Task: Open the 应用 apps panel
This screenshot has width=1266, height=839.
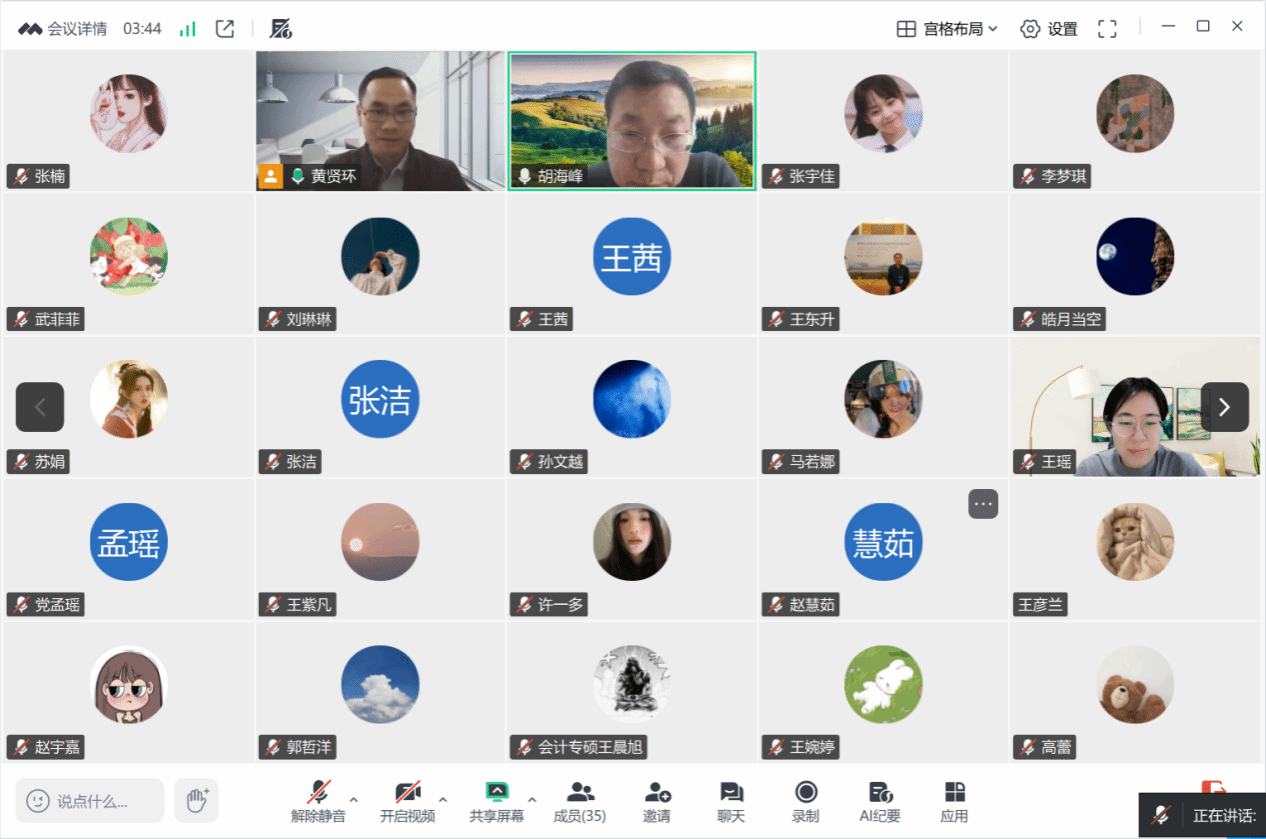Action: click(x=954, y=801)
